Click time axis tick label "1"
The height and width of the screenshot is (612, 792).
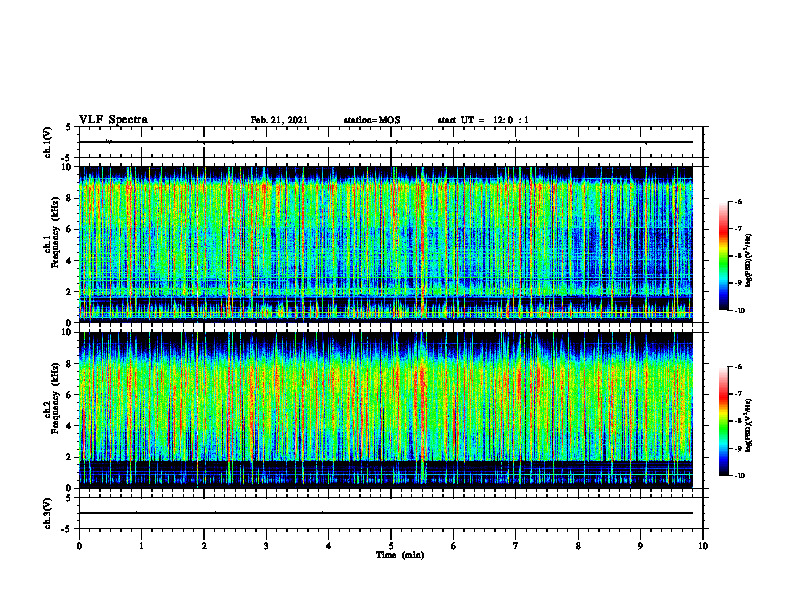point(141,546)
